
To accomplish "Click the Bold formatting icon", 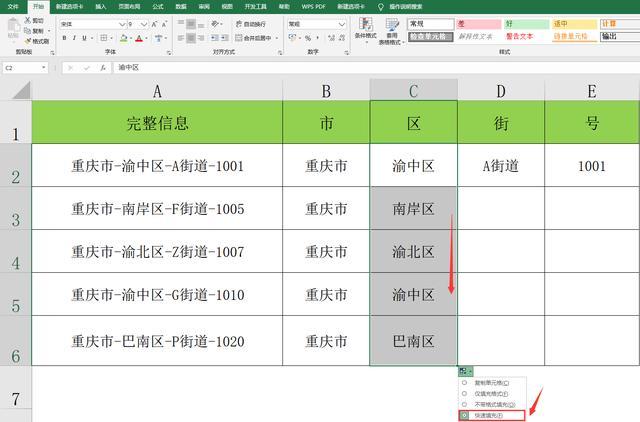I will pyautogui.click(x=63, y=38).
